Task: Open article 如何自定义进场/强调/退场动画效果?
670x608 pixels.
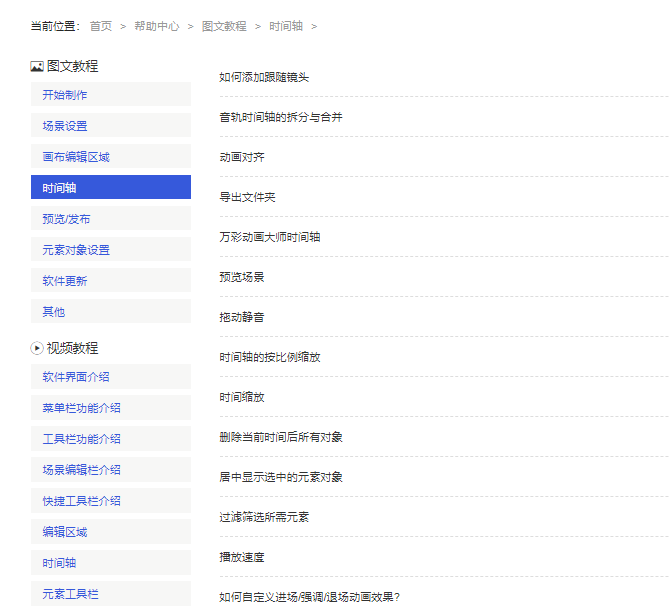Action: 309,597
